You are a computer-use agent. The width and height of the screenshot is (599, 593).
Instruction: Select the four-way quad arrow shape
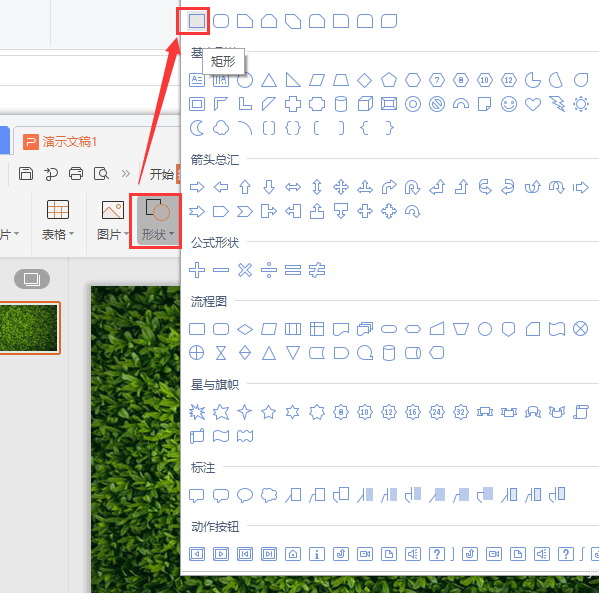point(341,187)
